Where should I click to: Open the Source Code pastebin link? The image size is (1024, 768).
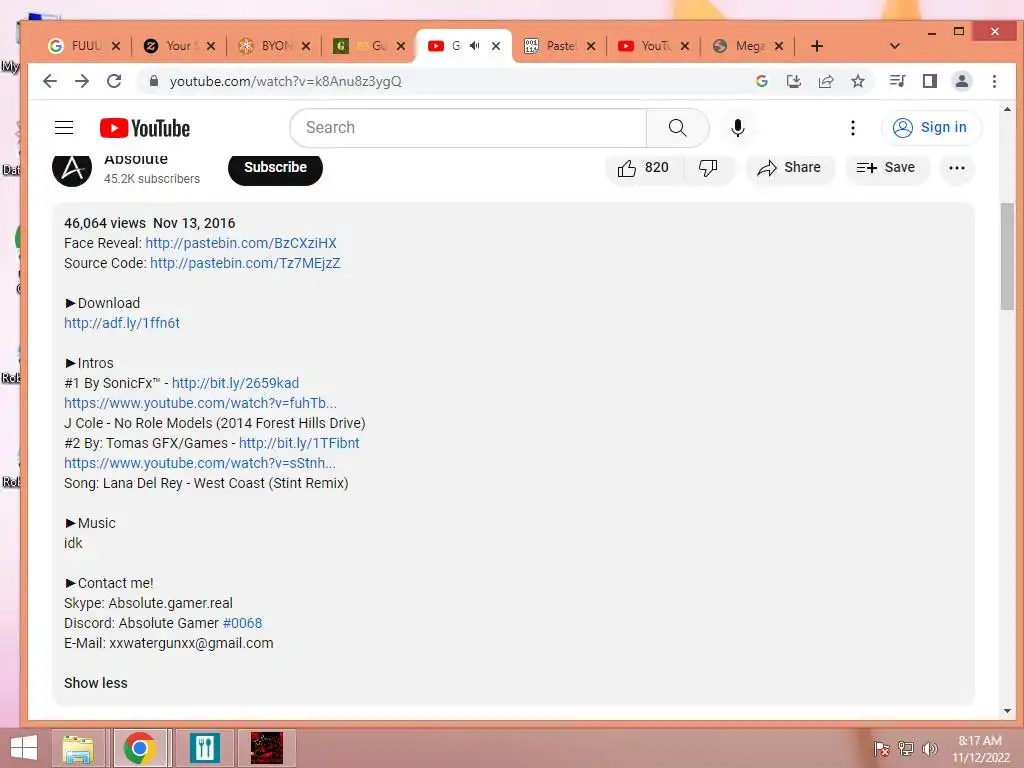[245, 263]
